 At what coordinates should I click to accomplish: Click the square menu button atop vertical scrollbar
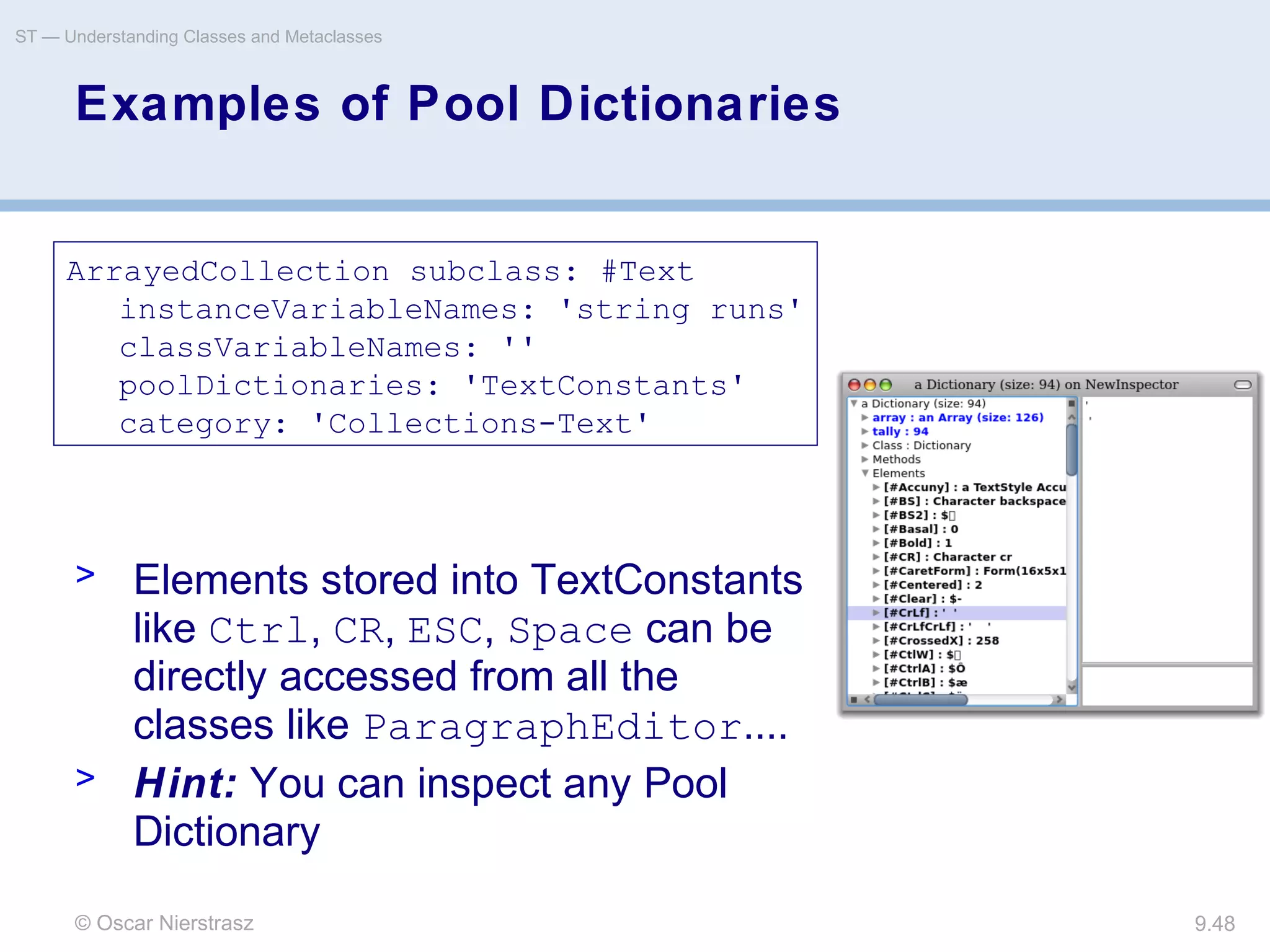tap(1072, 403)
